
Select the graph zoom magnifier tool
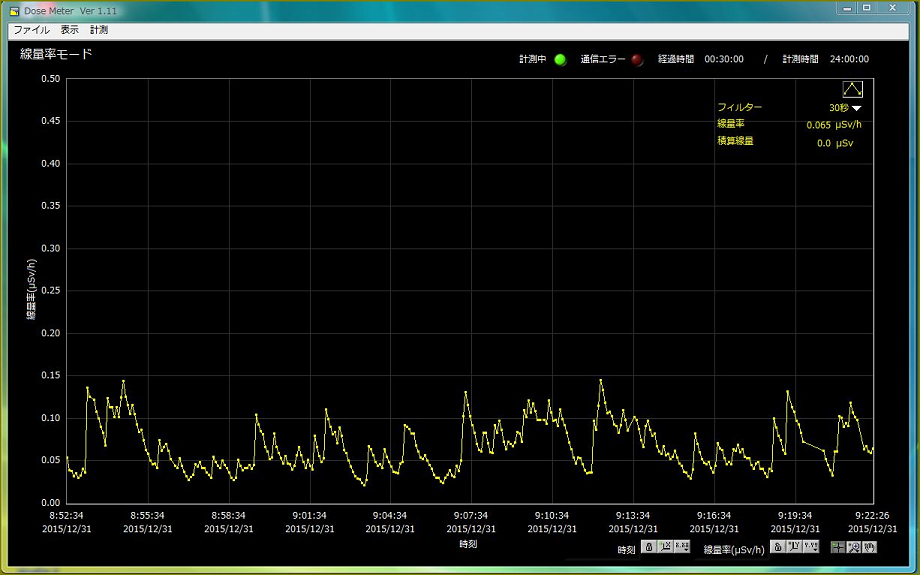point(854,546)
